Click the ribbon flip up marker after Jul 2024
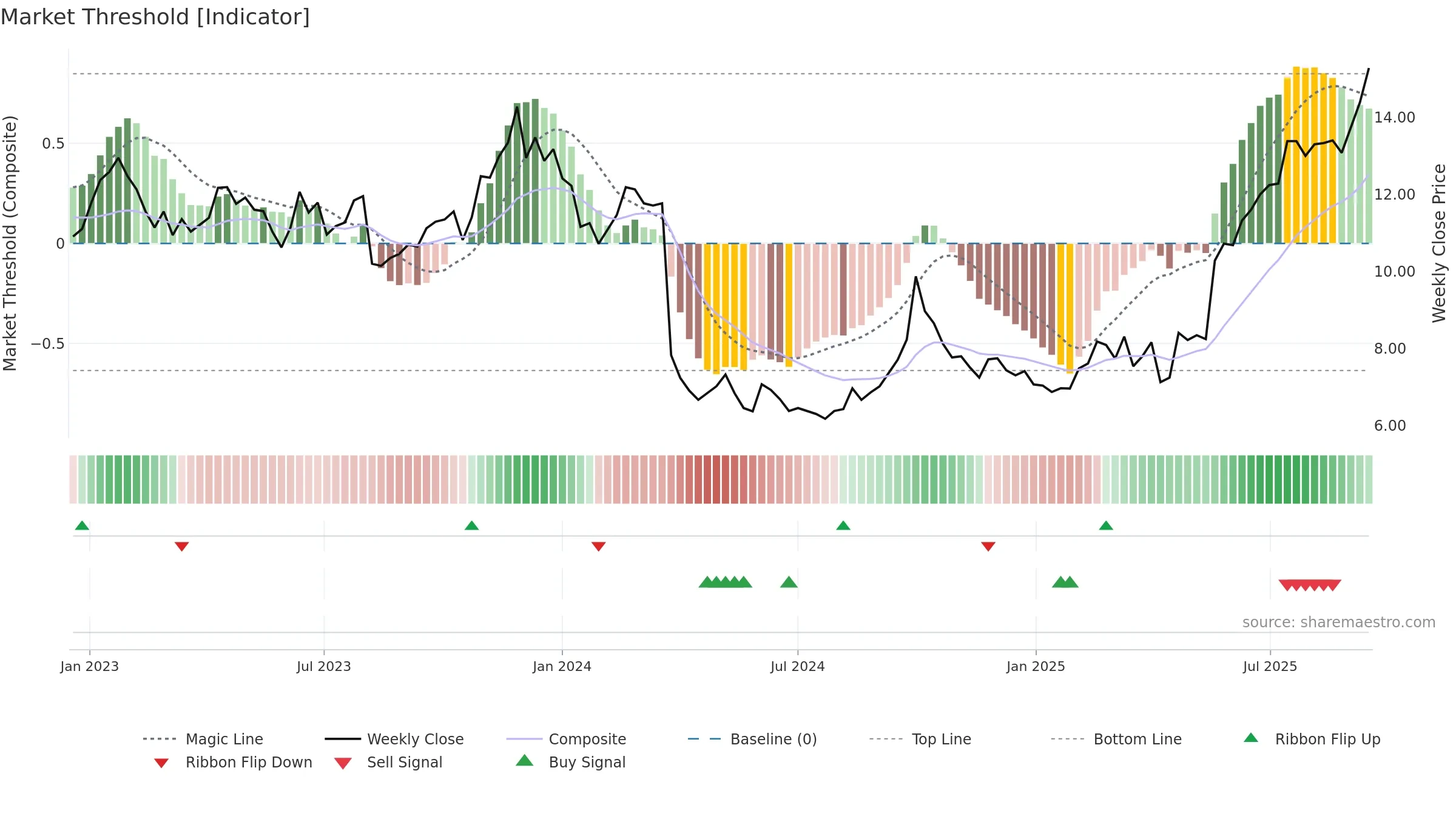The height and width of the screenshot is (819, 1456). (843, 525)
